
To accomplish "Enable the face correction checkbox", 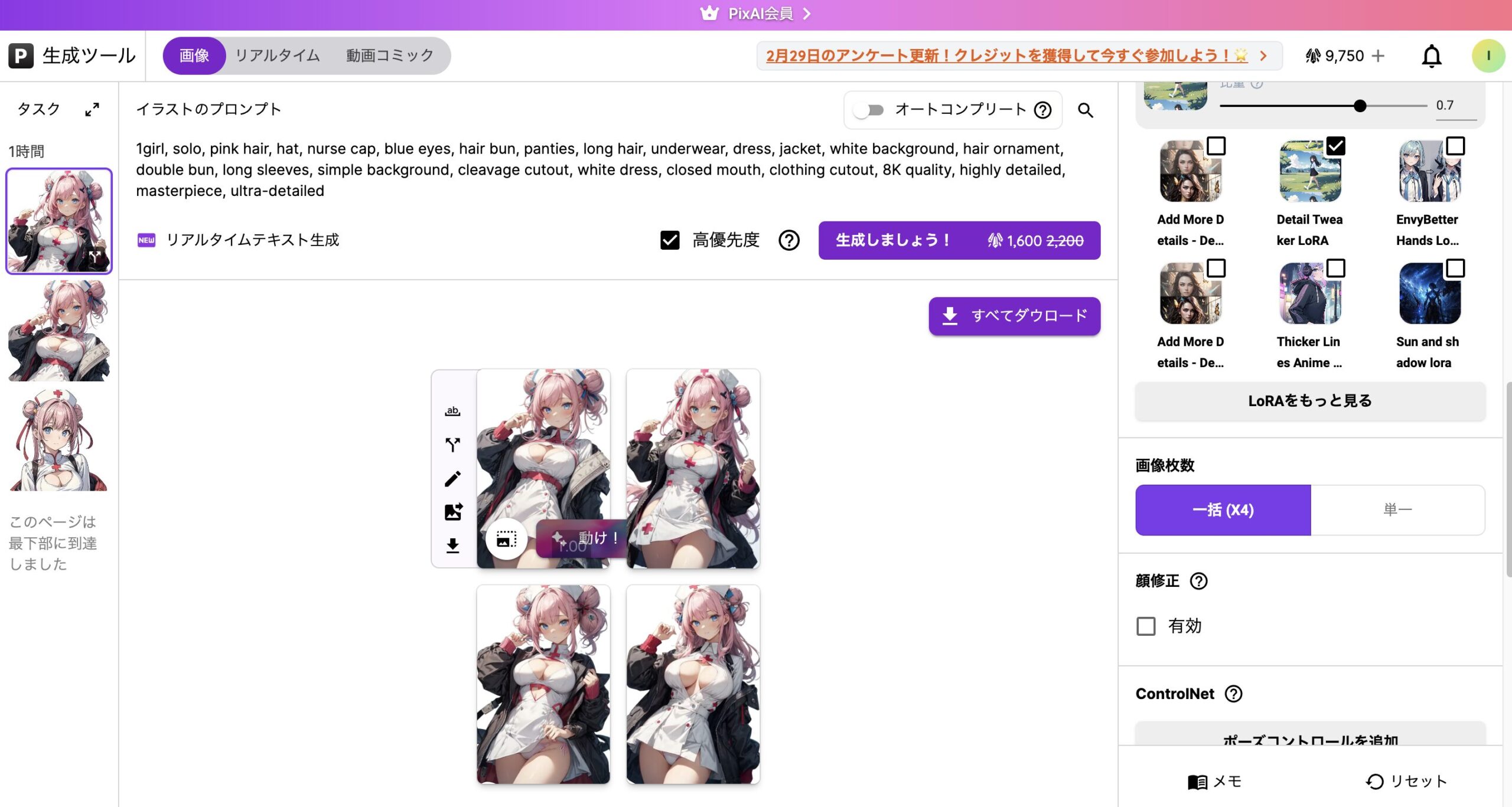I will [1146, 626].
